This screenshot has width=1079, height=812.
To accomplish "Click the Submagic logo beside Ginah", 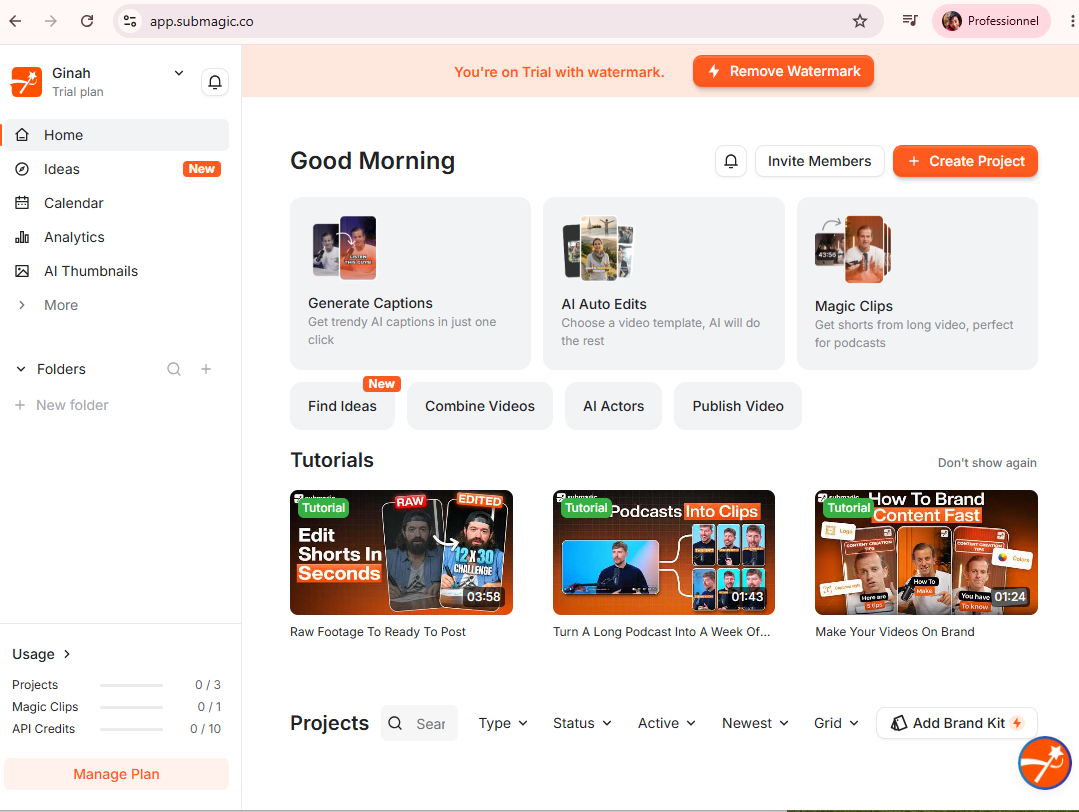I will click(x=26, y=82).
